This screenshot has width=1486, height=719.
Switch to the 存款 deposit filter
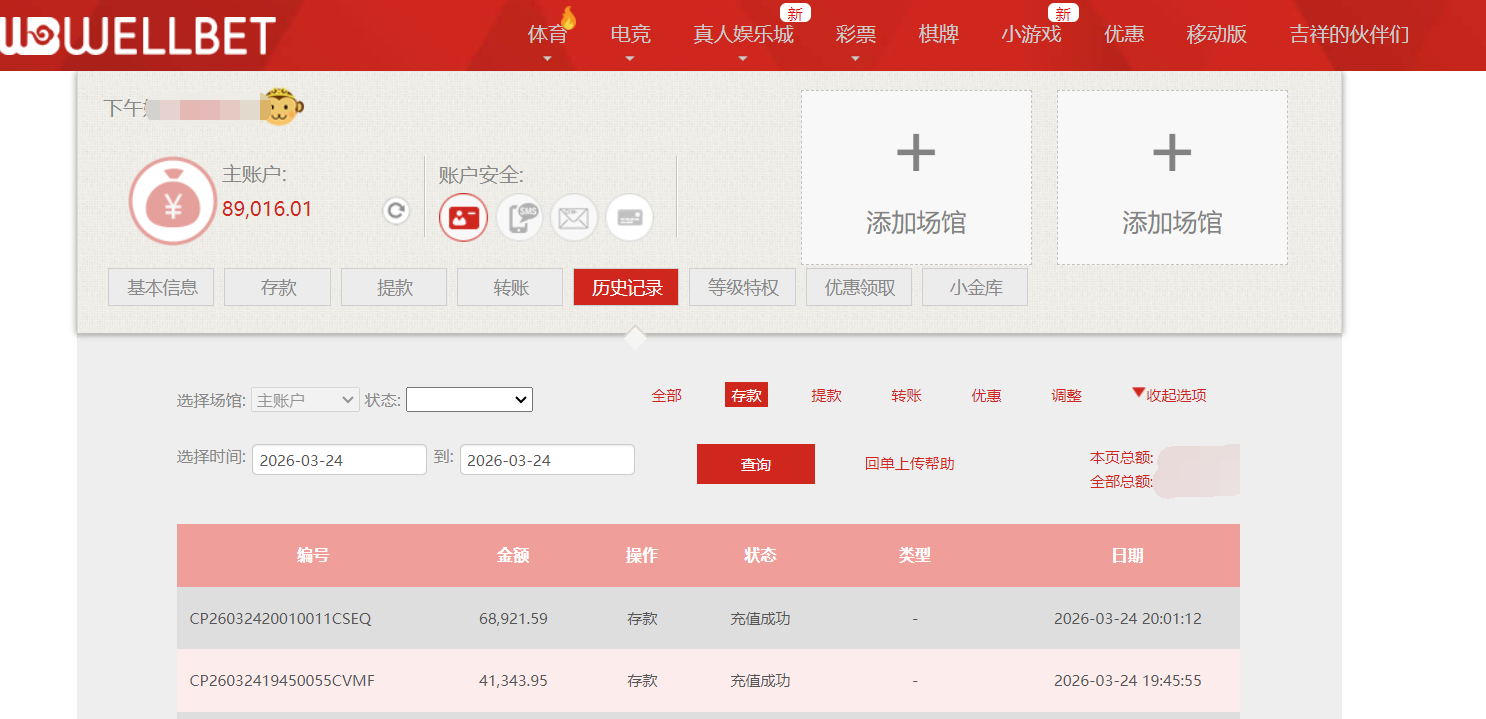(x=746, y=394)
